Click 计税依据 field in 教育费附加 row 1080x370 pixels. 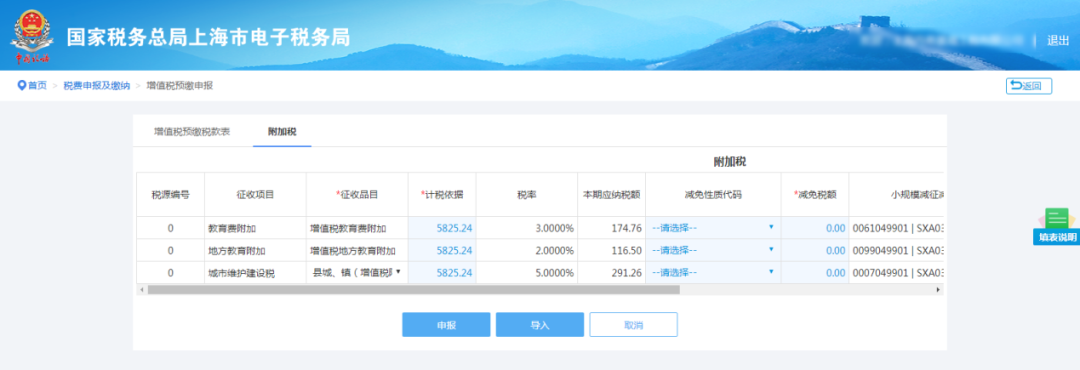442,228
